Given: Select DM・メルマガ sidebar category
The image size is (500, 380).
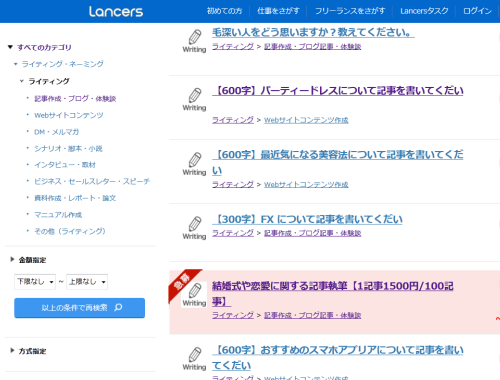Looking at the screenshot, I should tap(56, 132).
